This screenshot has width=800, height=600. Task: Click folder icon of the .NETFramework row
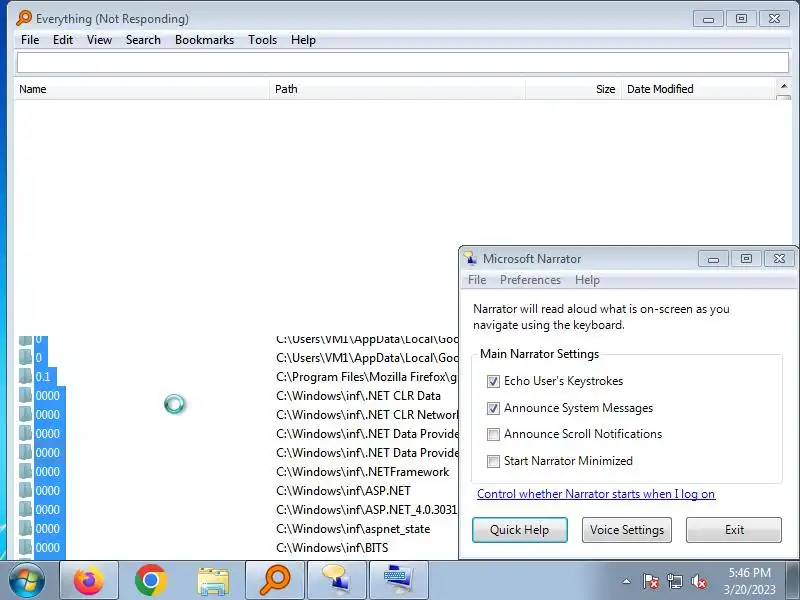click(26, 471)
